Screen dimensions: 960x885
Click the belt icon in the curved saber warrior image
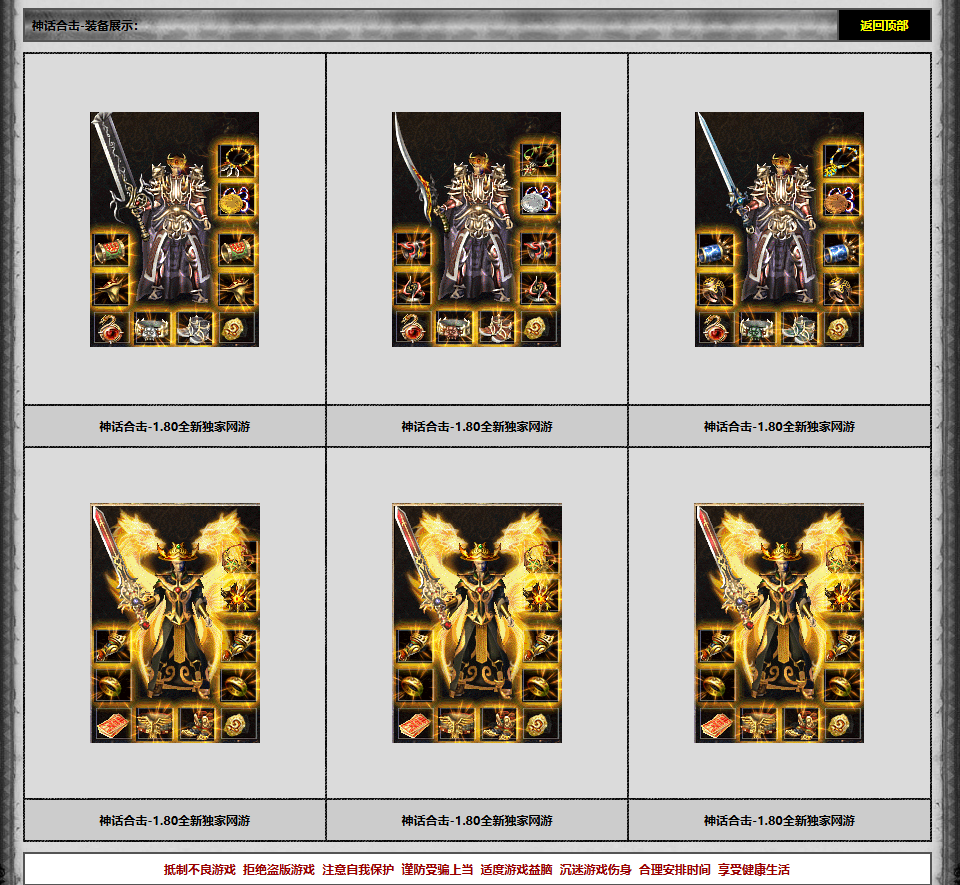click(x=454, y=327)
